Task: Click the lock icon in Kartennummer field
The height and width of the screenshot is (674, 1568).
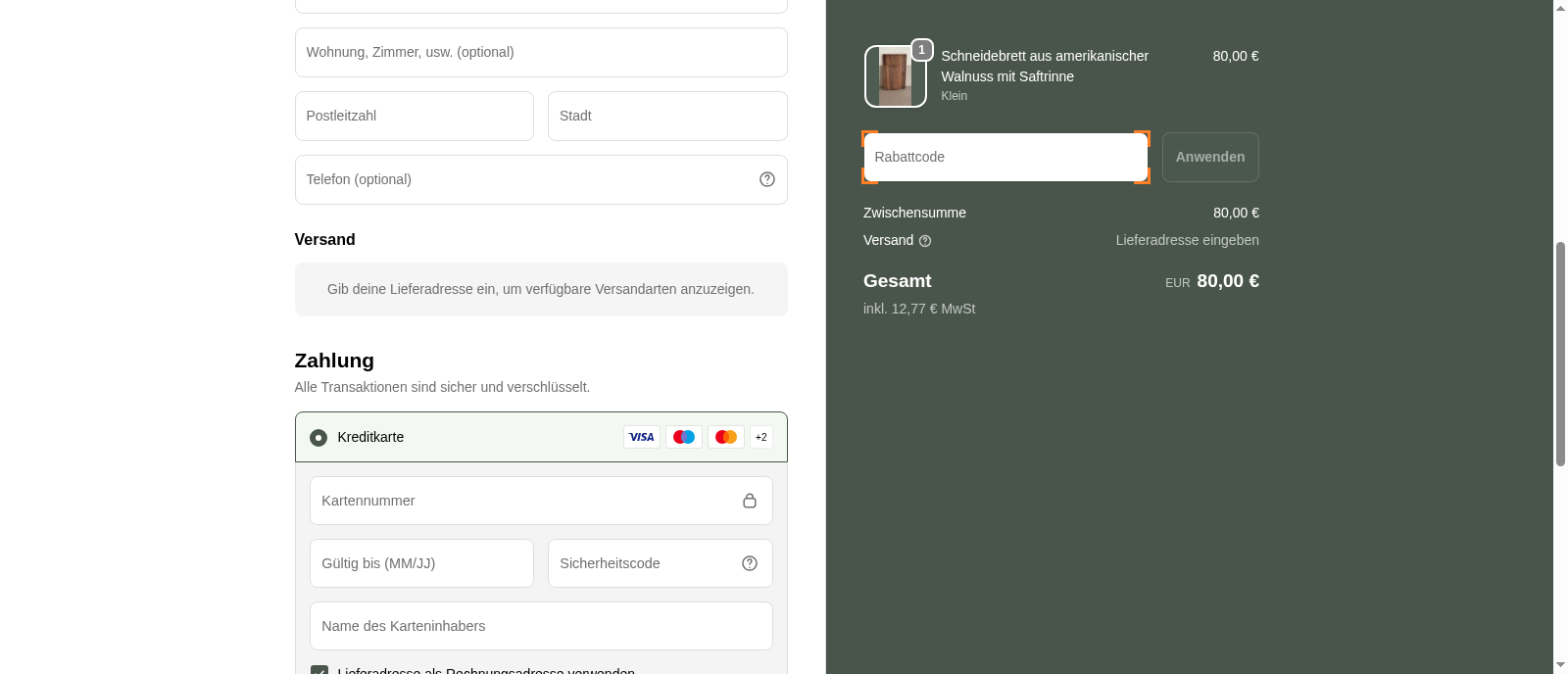Action: point(750,501)
